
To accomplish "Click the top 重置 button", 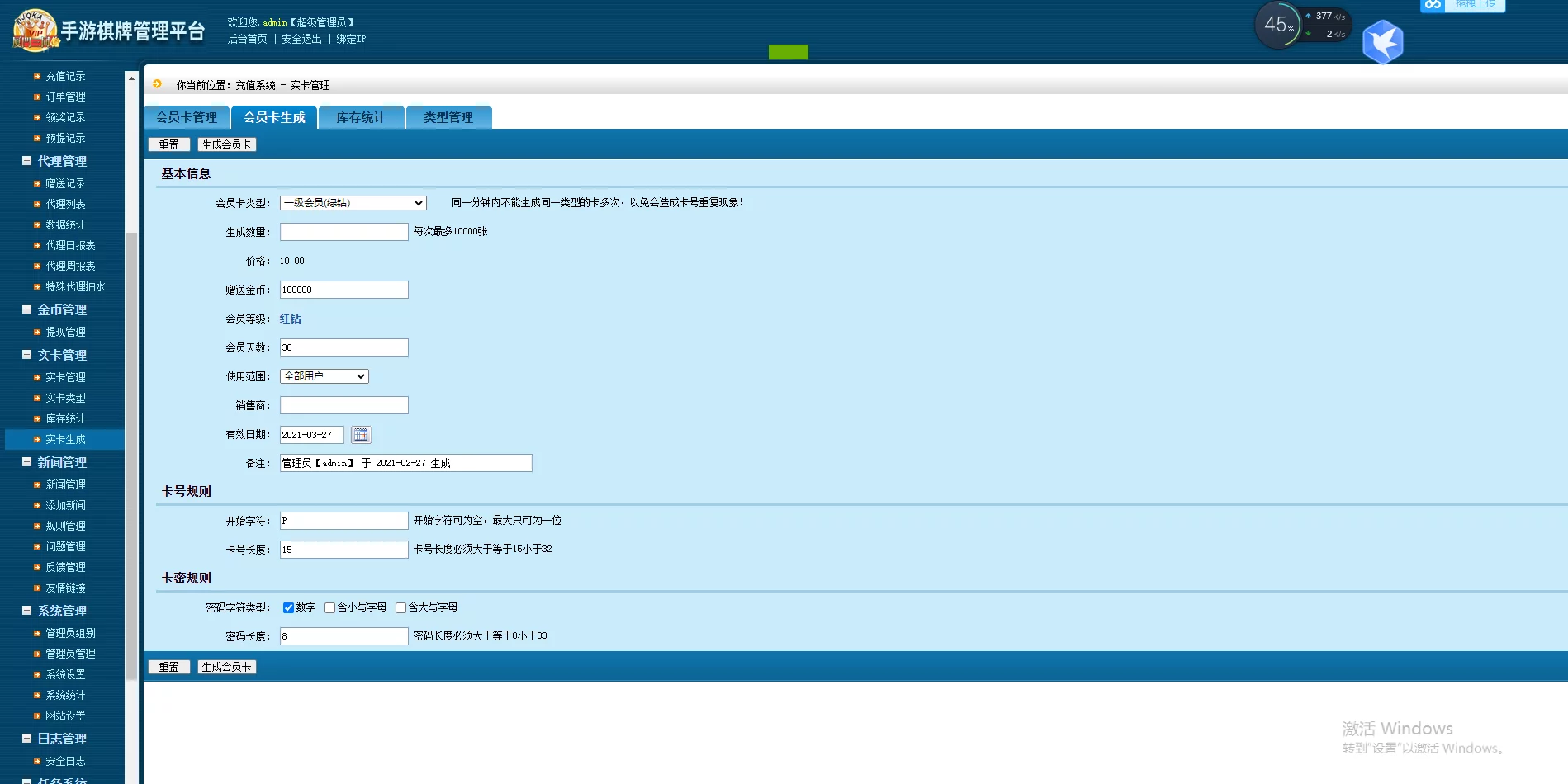I will tap(169, 144).
